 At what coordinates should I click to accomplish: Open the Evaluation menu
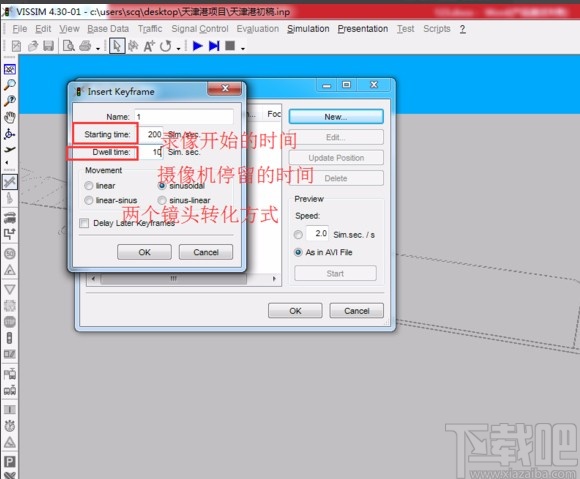pyautogui.click(x=258, y=29)
